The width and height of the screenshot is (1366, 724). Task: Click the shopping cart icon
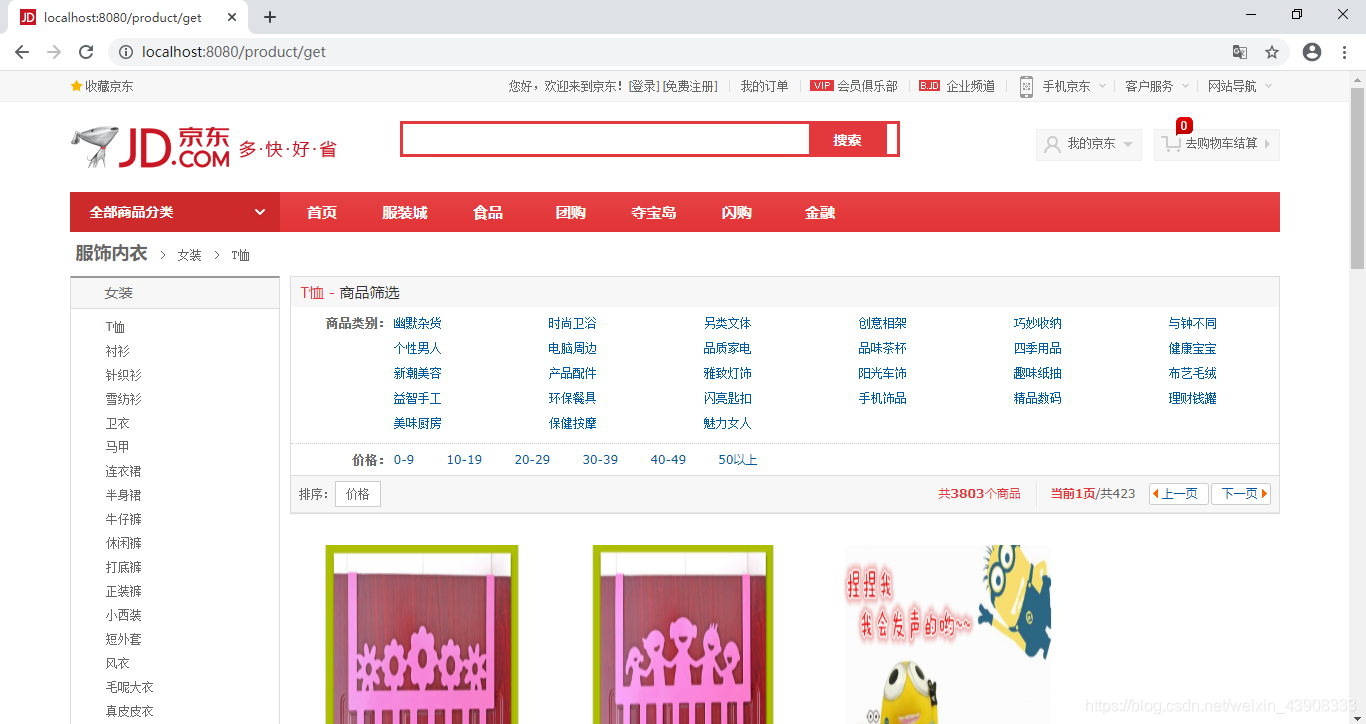pos(1171,144)
